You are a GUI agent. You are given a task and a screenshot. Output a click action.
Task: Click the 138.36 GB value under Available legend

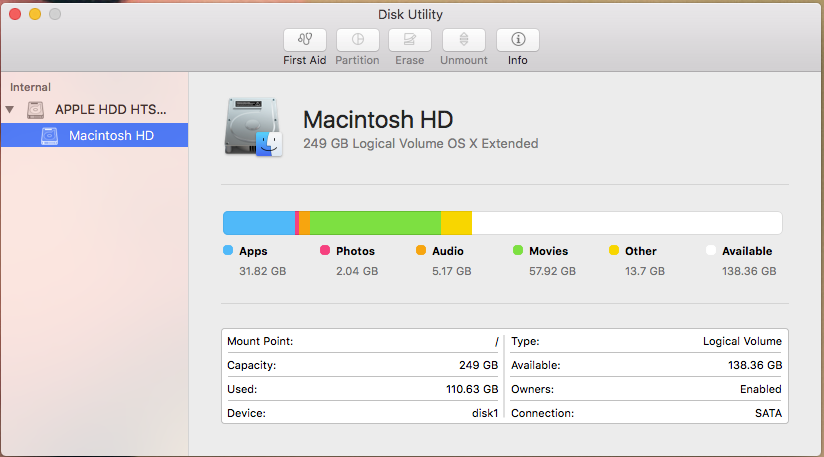(x=749, y=271)
